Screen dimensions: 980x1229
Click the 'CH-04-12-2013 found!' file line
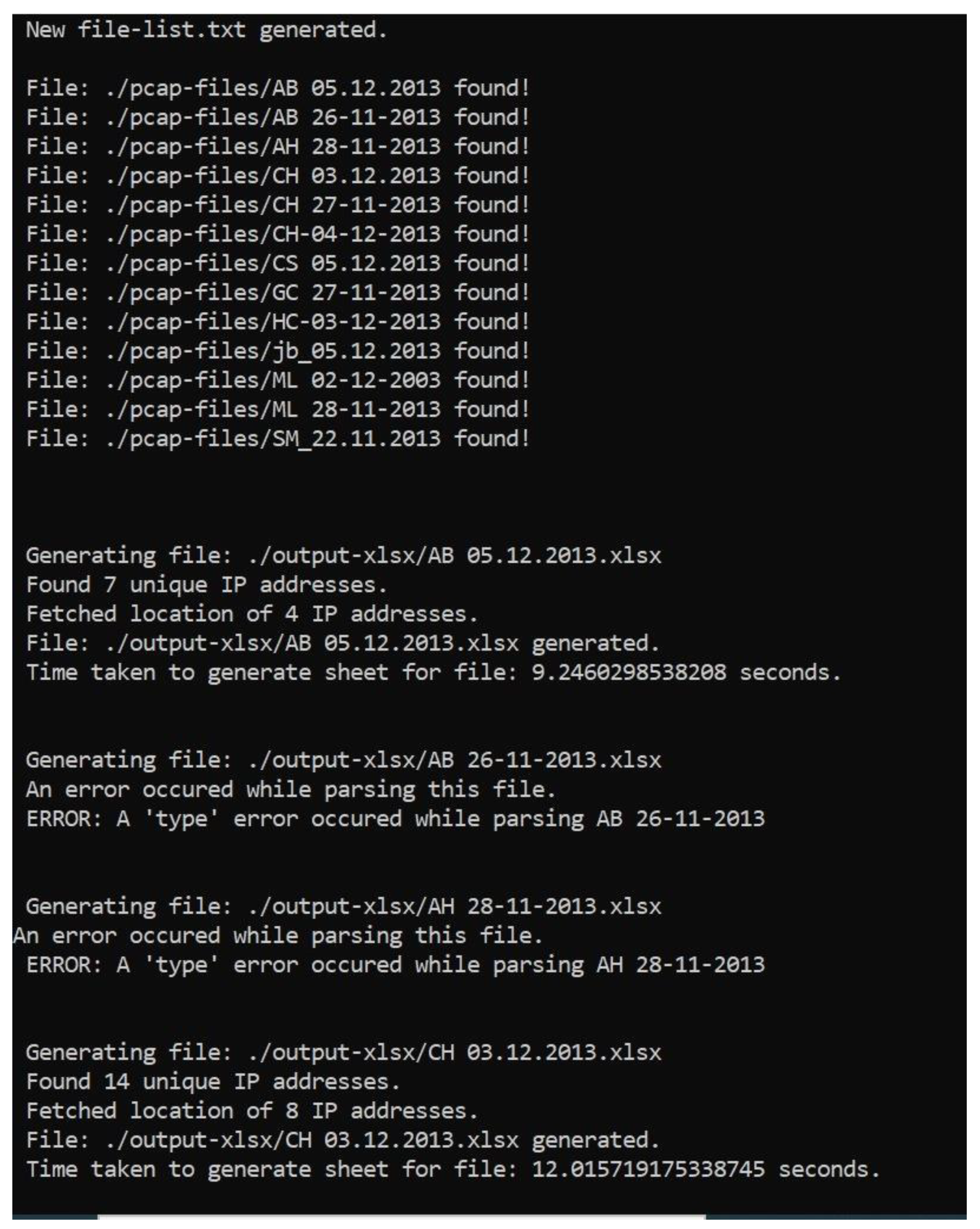click(x=278, y=234)
